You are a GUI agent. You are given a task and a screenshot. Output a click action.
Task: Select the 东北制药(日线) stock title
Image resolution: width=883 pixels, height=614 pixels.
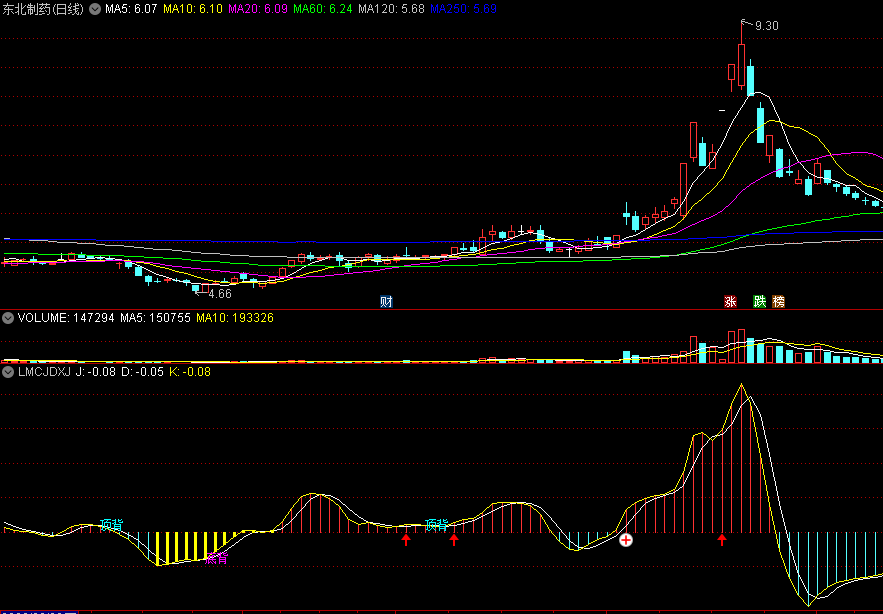pos(43,9)
